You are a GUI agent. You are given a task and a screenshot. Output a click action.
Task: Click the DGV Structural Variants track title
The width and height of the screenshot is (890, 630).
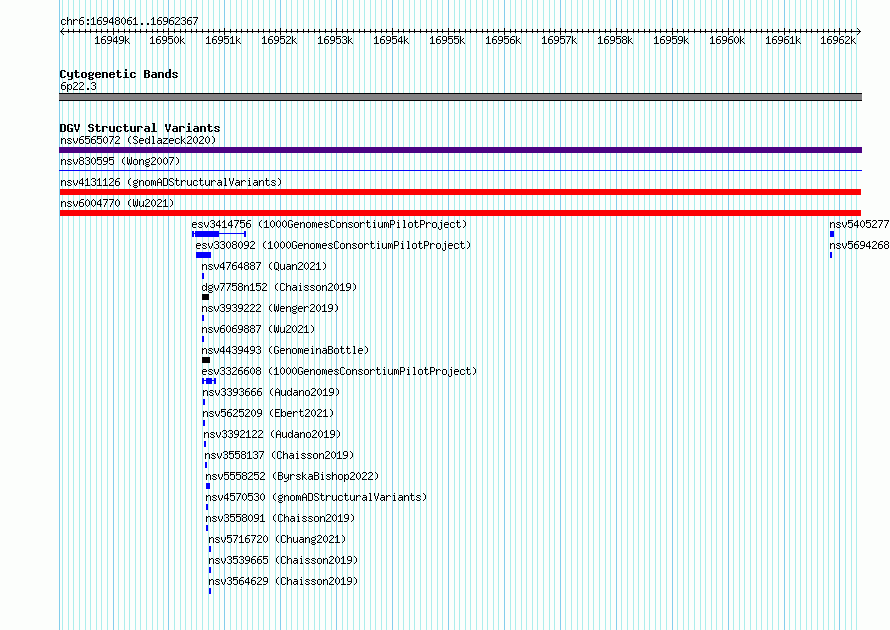[140, 128]
